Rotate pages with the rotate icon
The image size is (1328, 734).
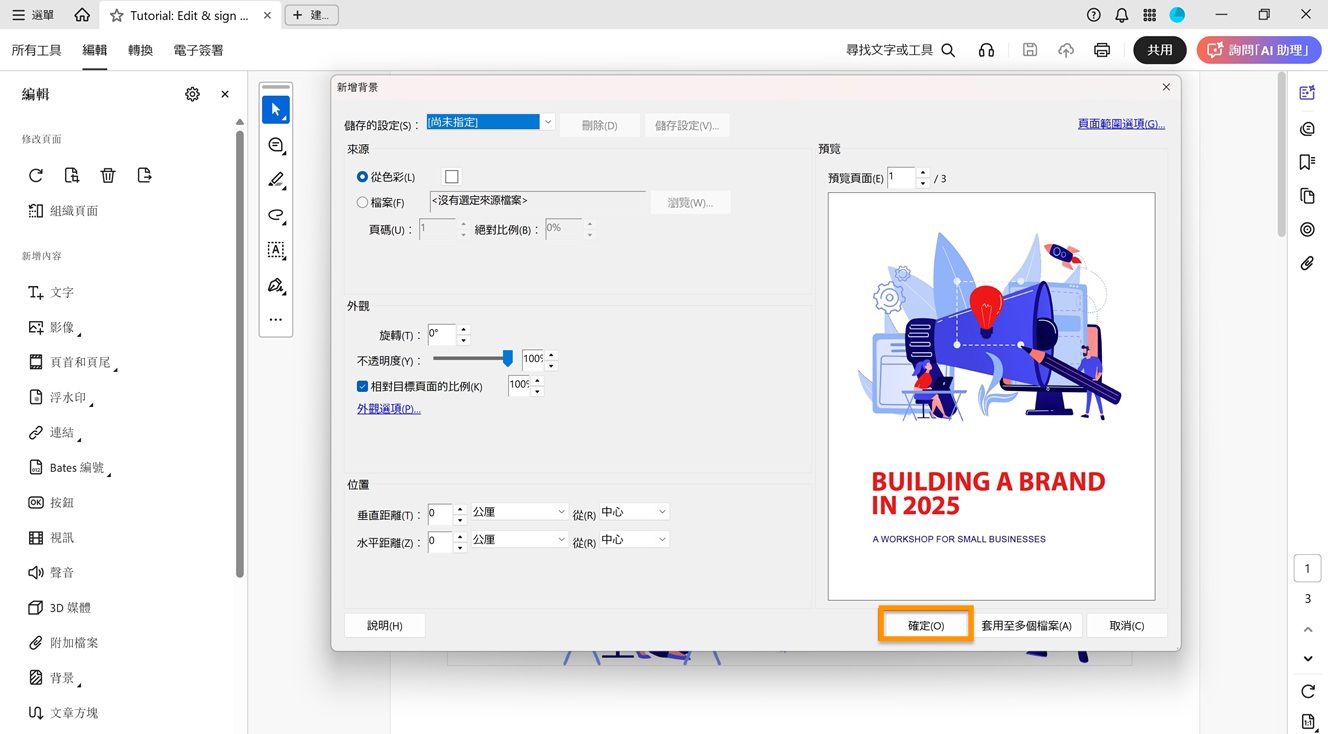pos(36,175)
